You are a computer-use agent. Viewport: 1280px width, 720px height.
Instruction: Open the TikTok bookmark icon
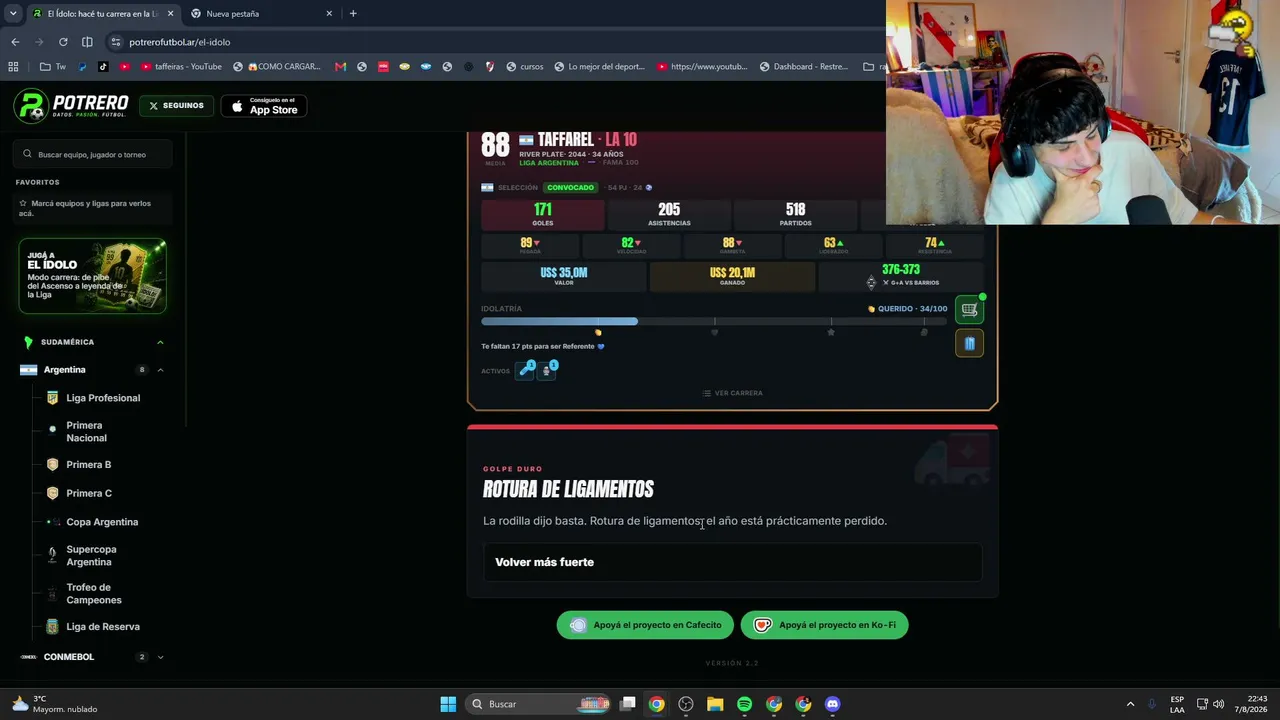coord(103,67)
